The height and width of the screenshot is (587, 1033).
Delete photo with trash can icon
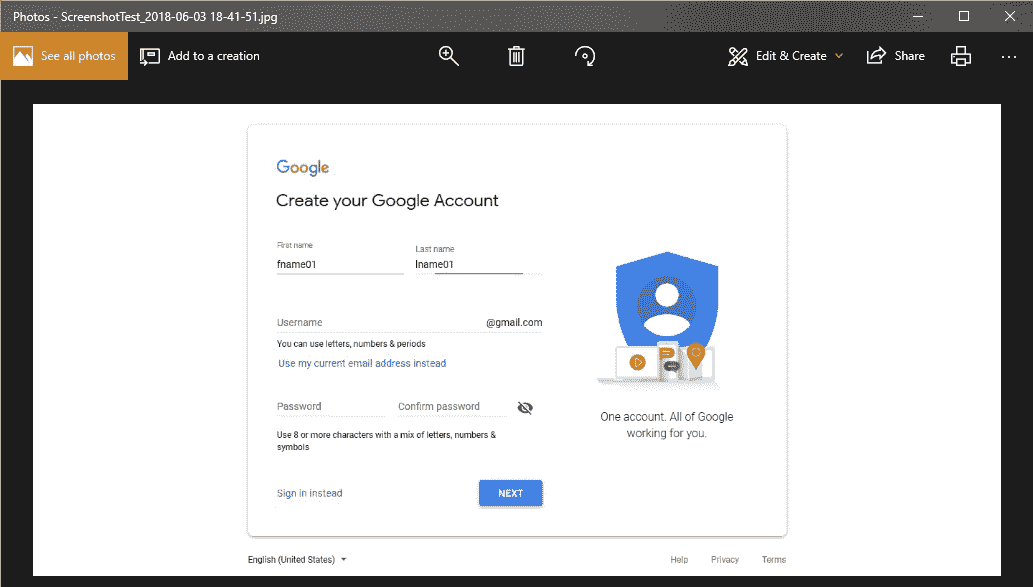[x=516, y=56]
